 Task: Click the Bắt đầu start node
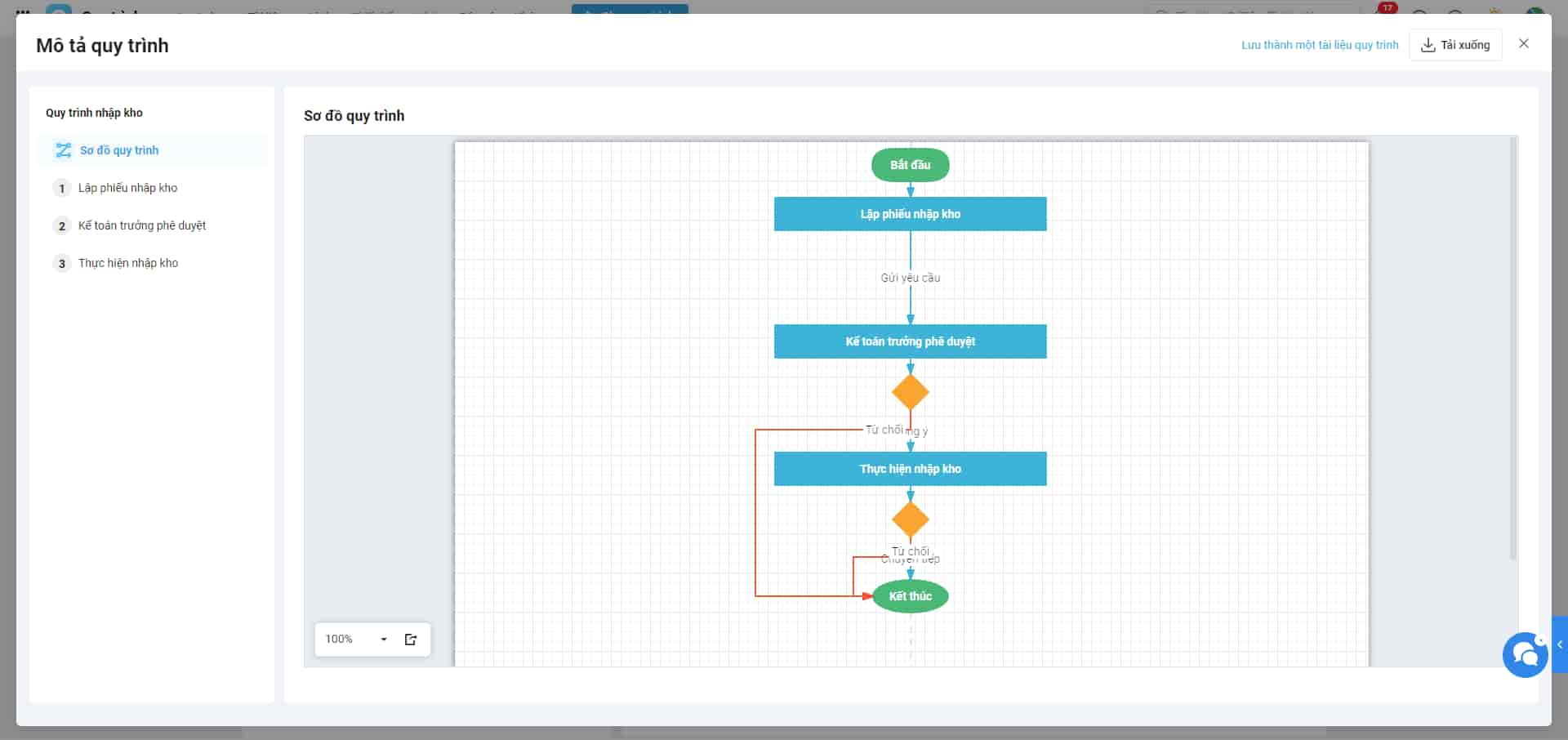coord(910,165)
